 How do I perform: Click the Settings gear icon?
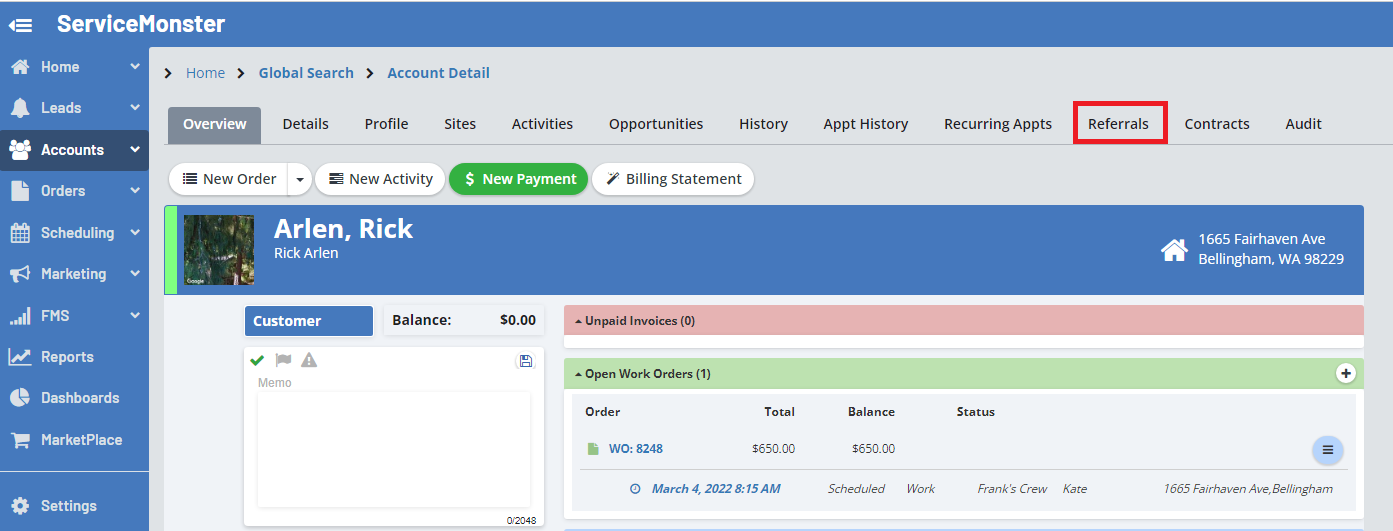coord(19,506)
